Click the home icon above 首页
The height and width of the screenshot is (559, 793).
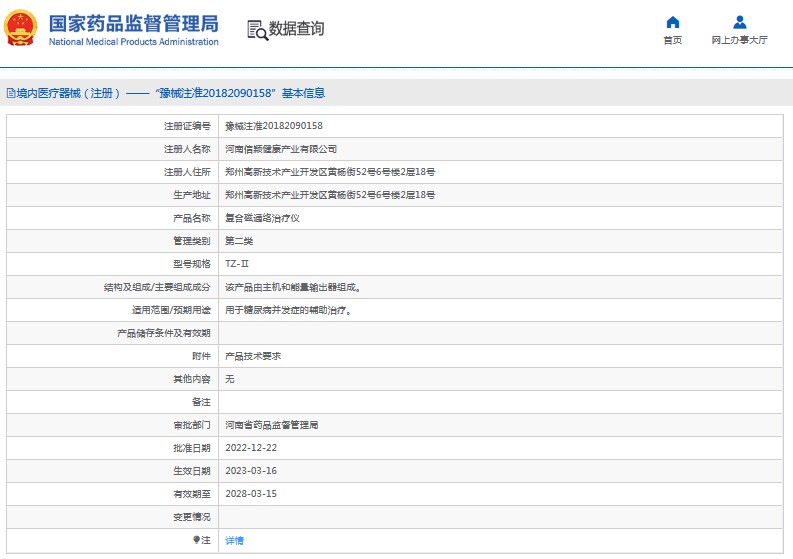673,22
